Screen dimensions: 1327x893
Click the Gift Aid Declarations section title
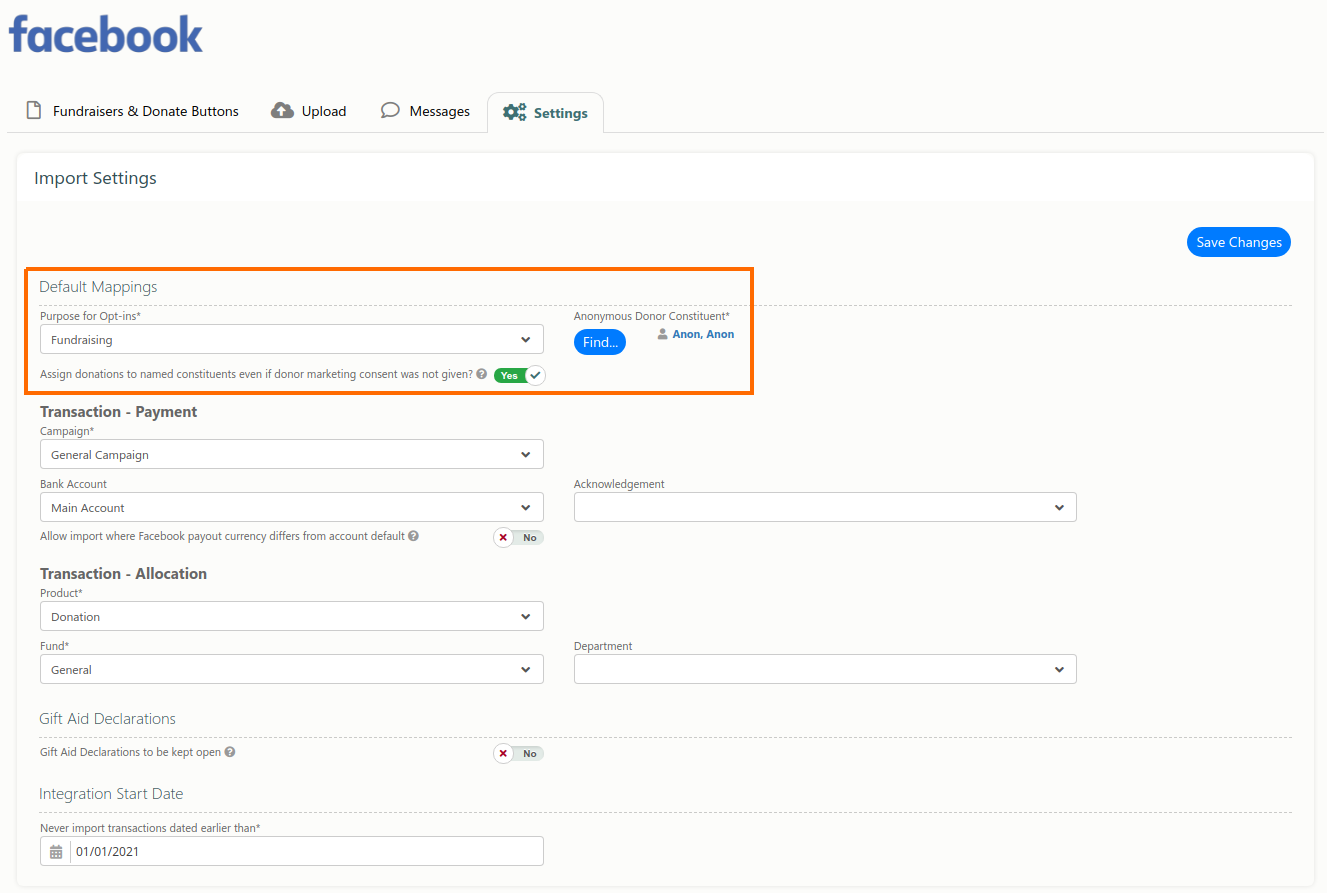click(107, 719)
